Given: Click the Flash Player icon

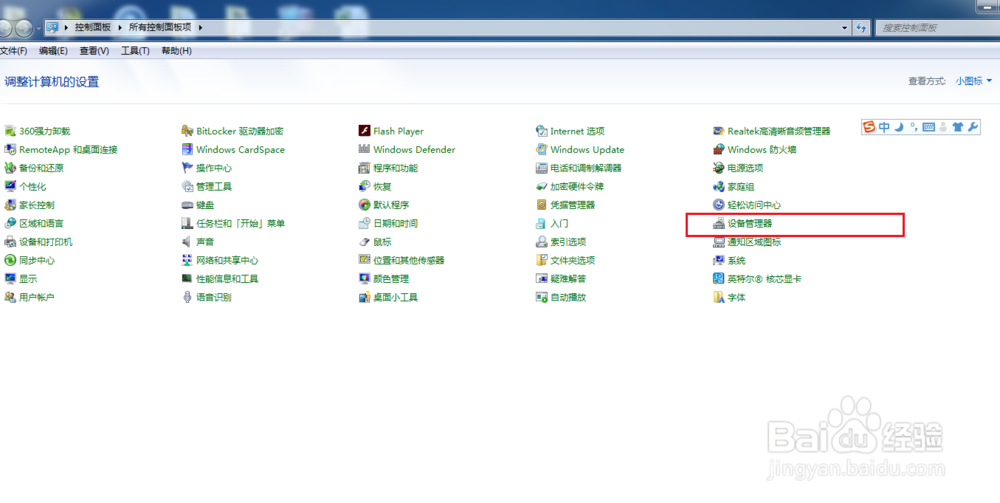Looking at the screenshot, I should [x=364, y=131].
